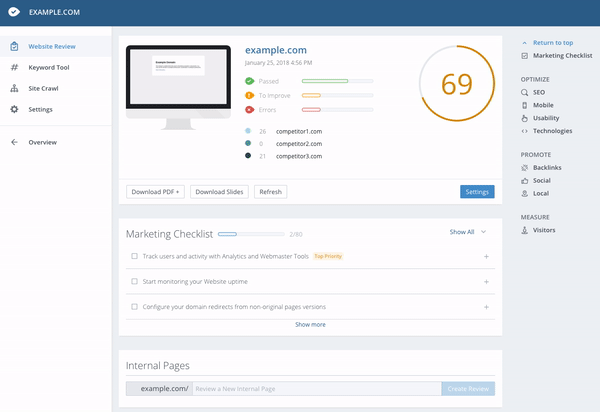
Task: Click the SEO magnifier icon
Action: 525,92
